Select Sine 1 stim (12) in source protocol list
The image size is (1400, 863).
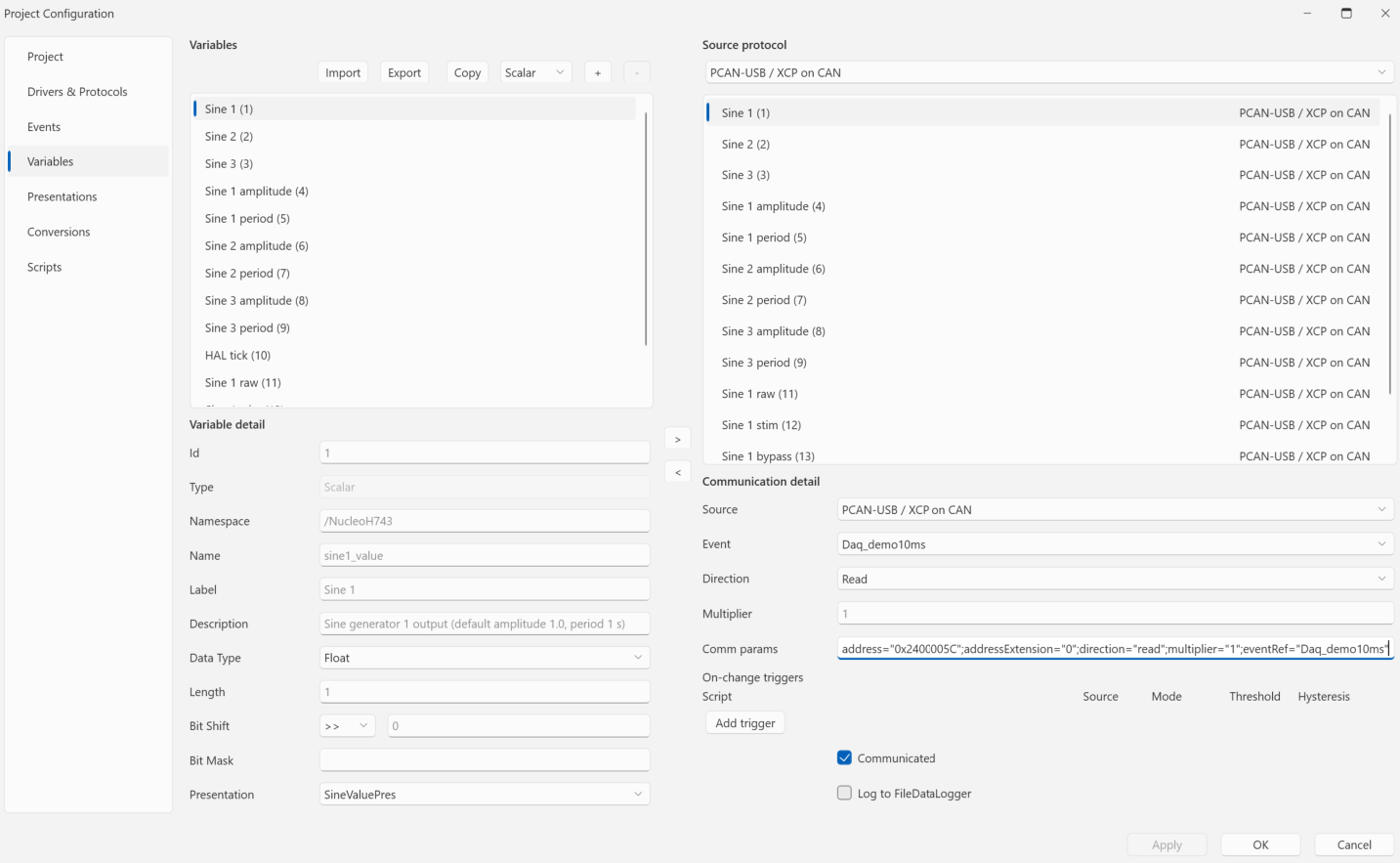click(x=1043, y=425)
